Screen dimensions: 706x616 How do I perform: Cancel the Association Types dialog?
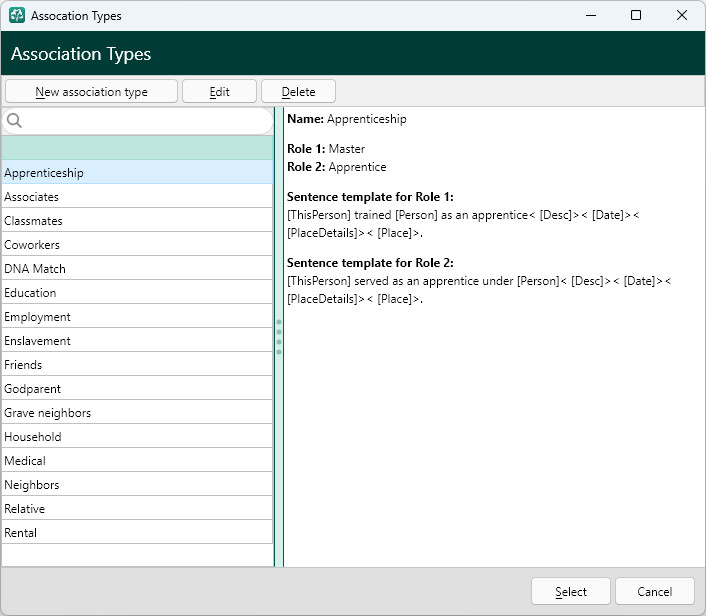click(x=654, y=591)
